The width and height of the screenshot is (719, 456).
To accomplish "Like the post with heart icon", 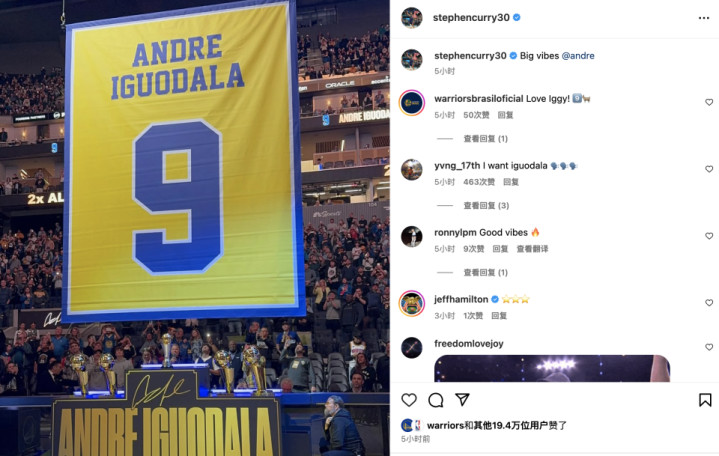I will coord(409,400).
